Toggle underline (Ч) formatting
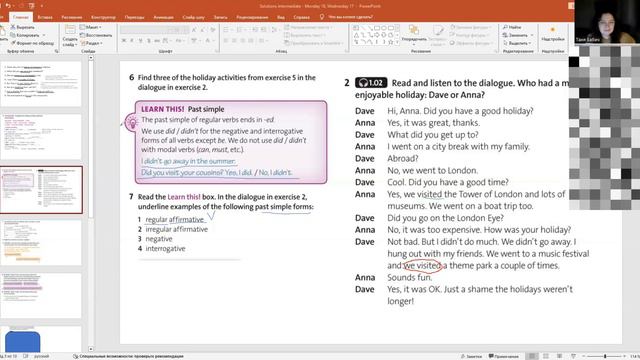The image size is (640, 360). coord(140,40)
